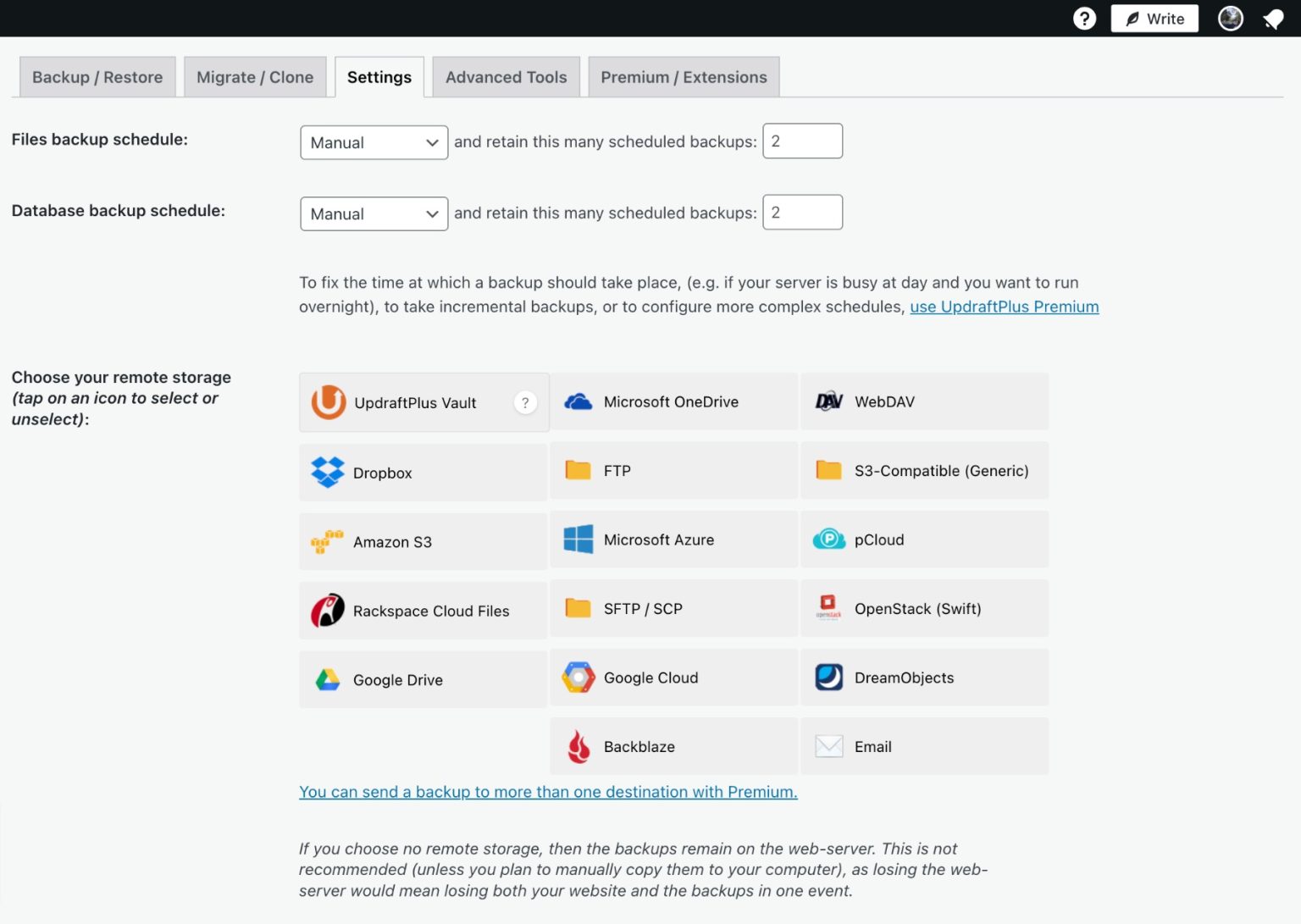This screenshot has width=1301, height=924.
Task: Click the Write button
Action: 1154,19
